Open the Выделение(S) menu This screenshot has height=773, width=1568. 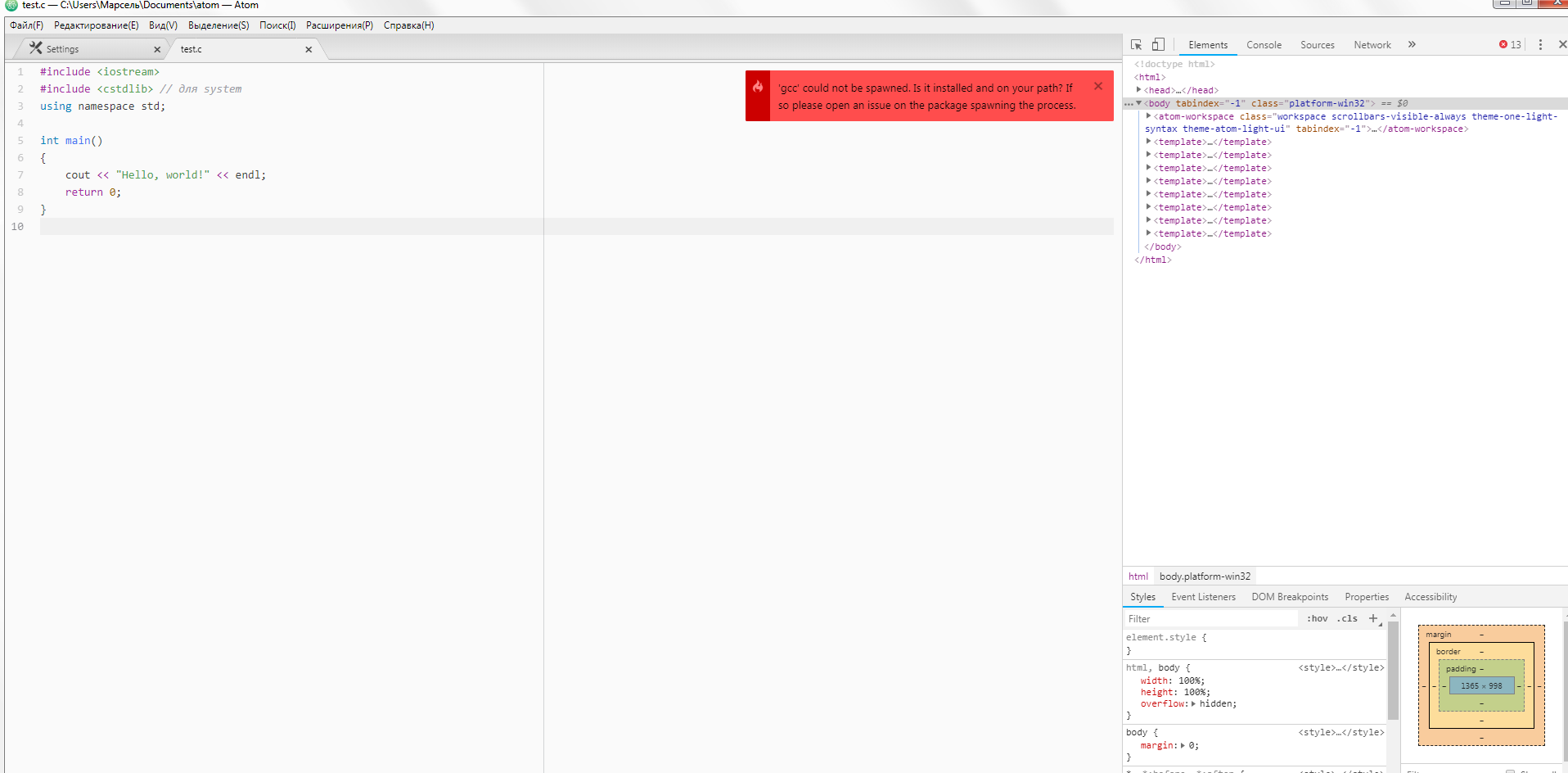[x=219, y=25]
